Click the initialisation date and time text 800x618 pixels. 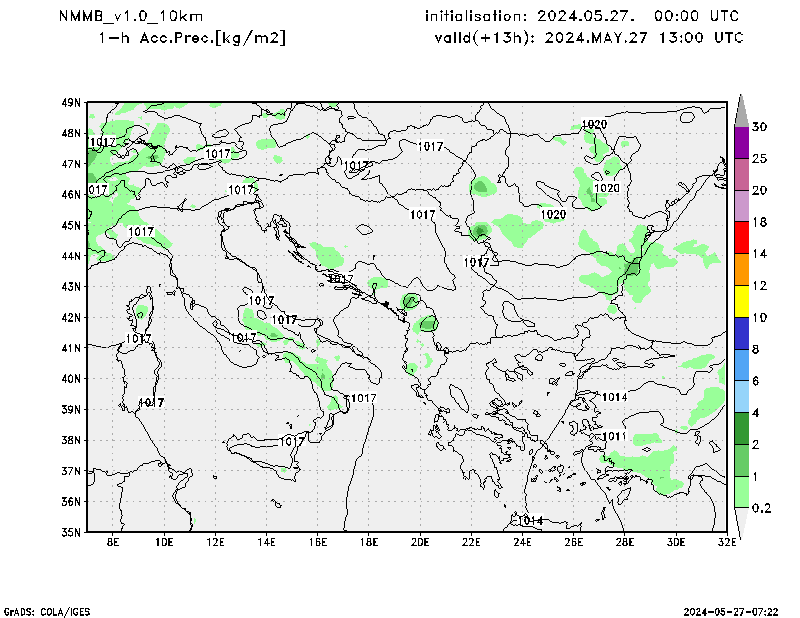point(583,16)
